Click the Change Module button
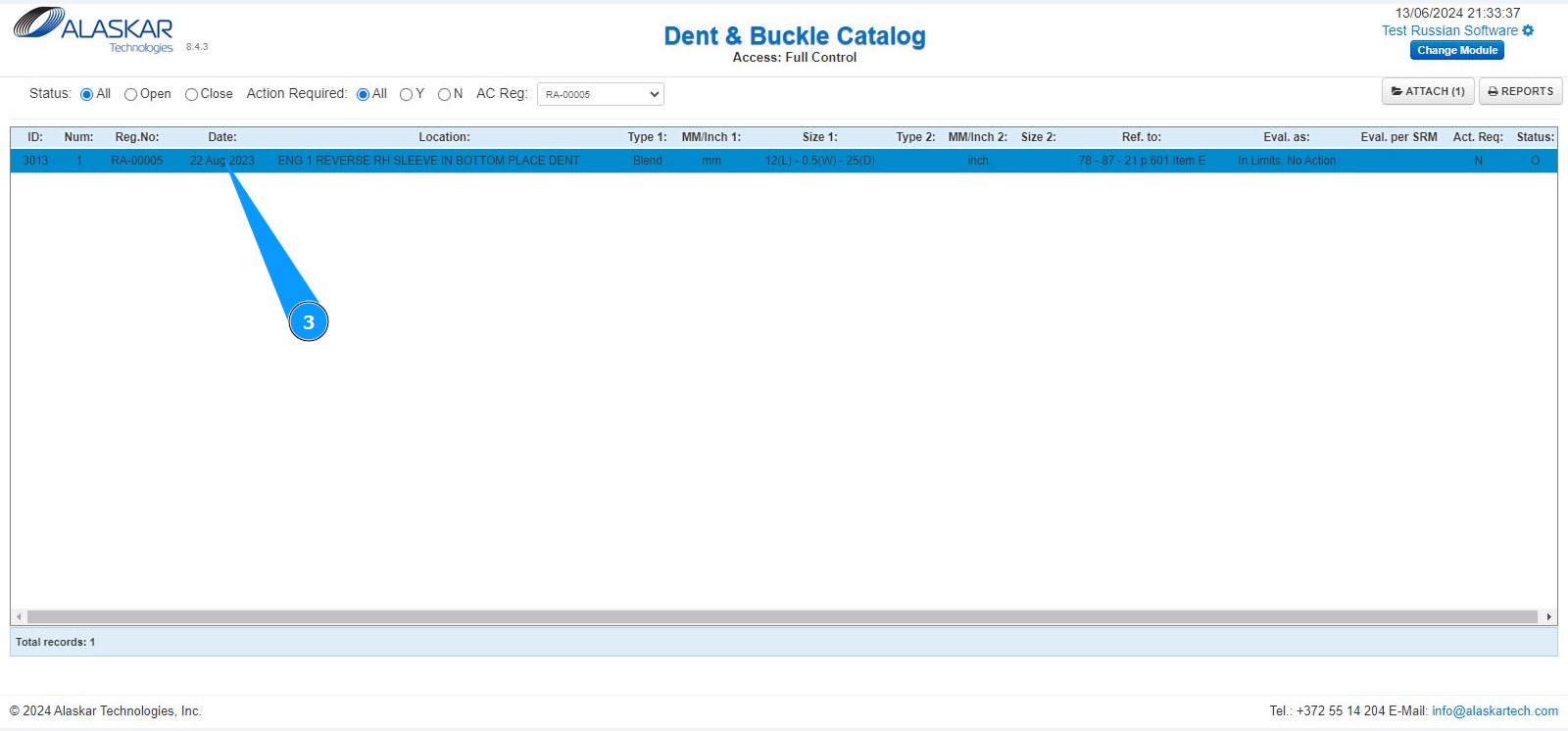 (1457, 50)
